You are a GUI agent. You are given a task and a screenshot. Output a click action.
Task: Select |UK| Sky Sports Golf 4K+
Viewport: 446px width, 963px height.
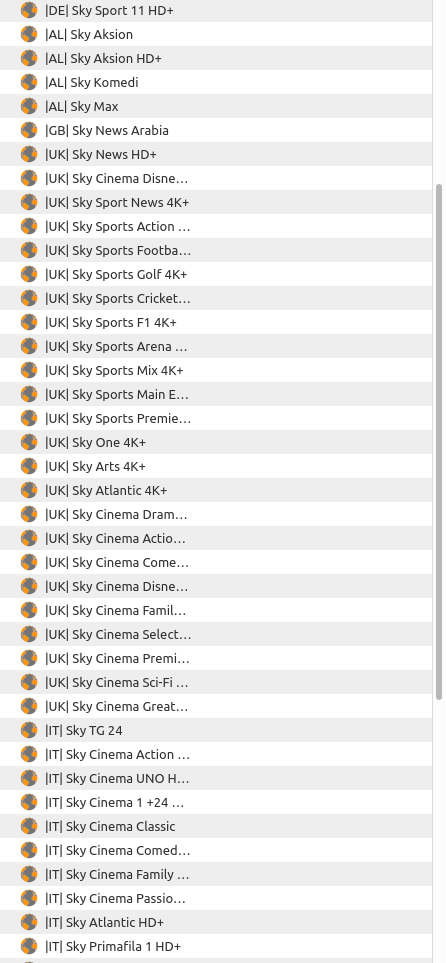216,275
